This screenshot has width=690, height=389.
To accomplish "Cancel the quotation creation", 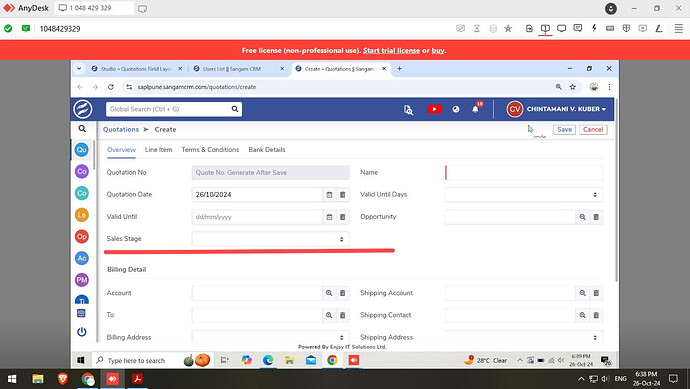I will click(593, 129).
